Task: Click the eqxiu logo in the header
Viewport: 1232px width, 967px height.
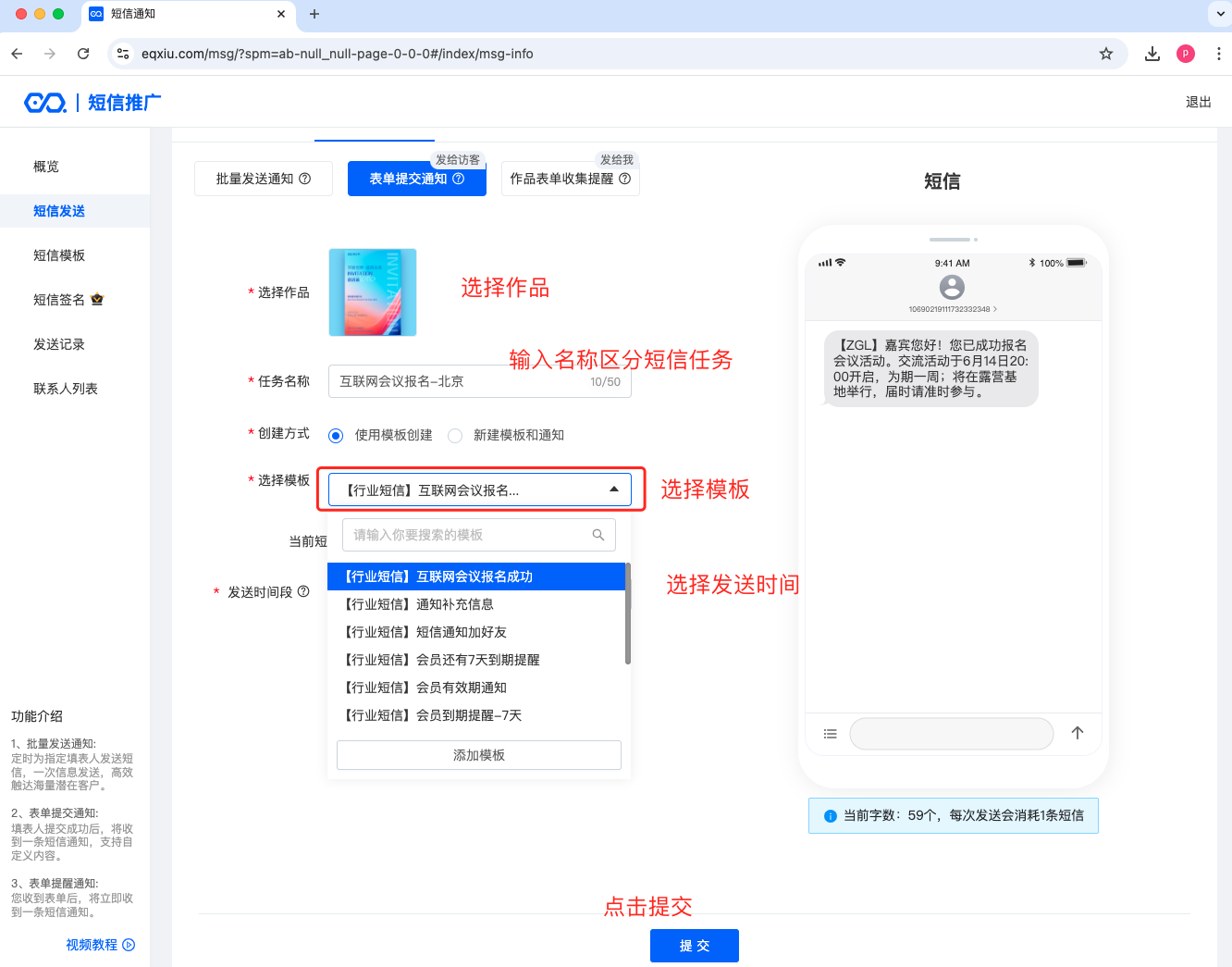Action: (45, 103)
